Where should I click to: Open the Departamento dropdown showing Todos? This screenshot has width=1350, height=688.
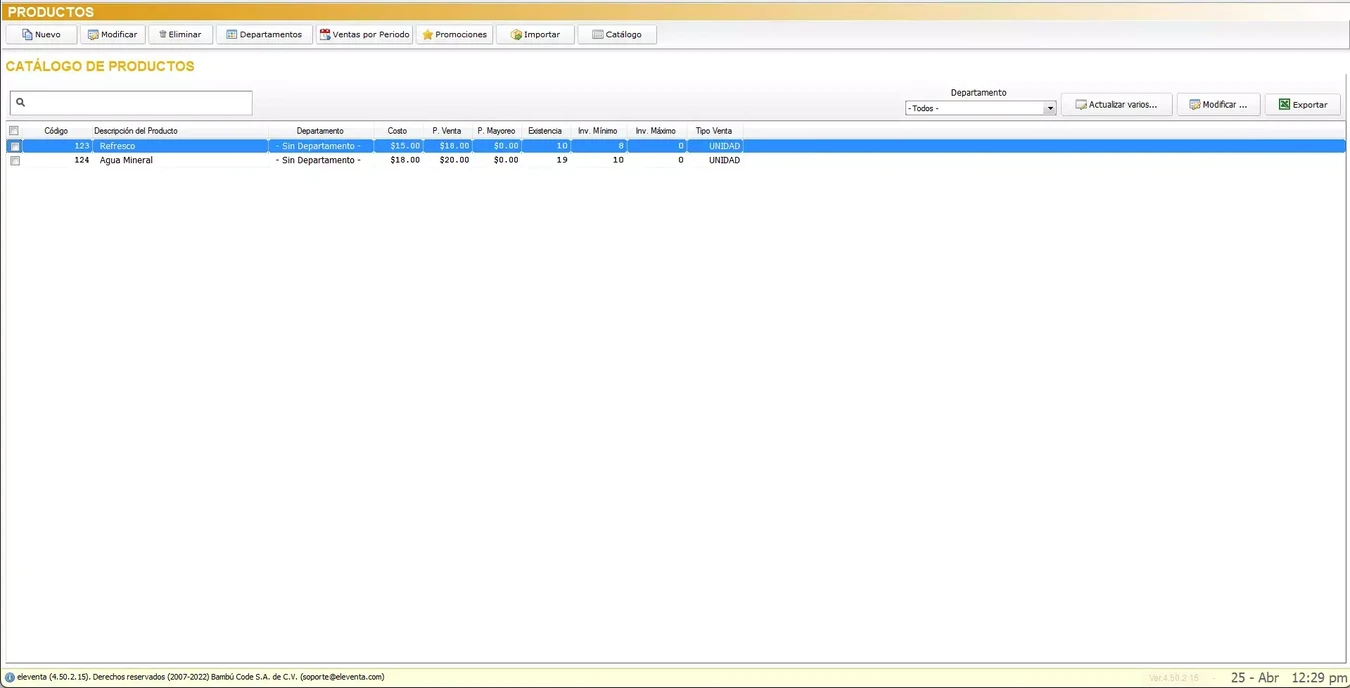(x=975, y=108)
